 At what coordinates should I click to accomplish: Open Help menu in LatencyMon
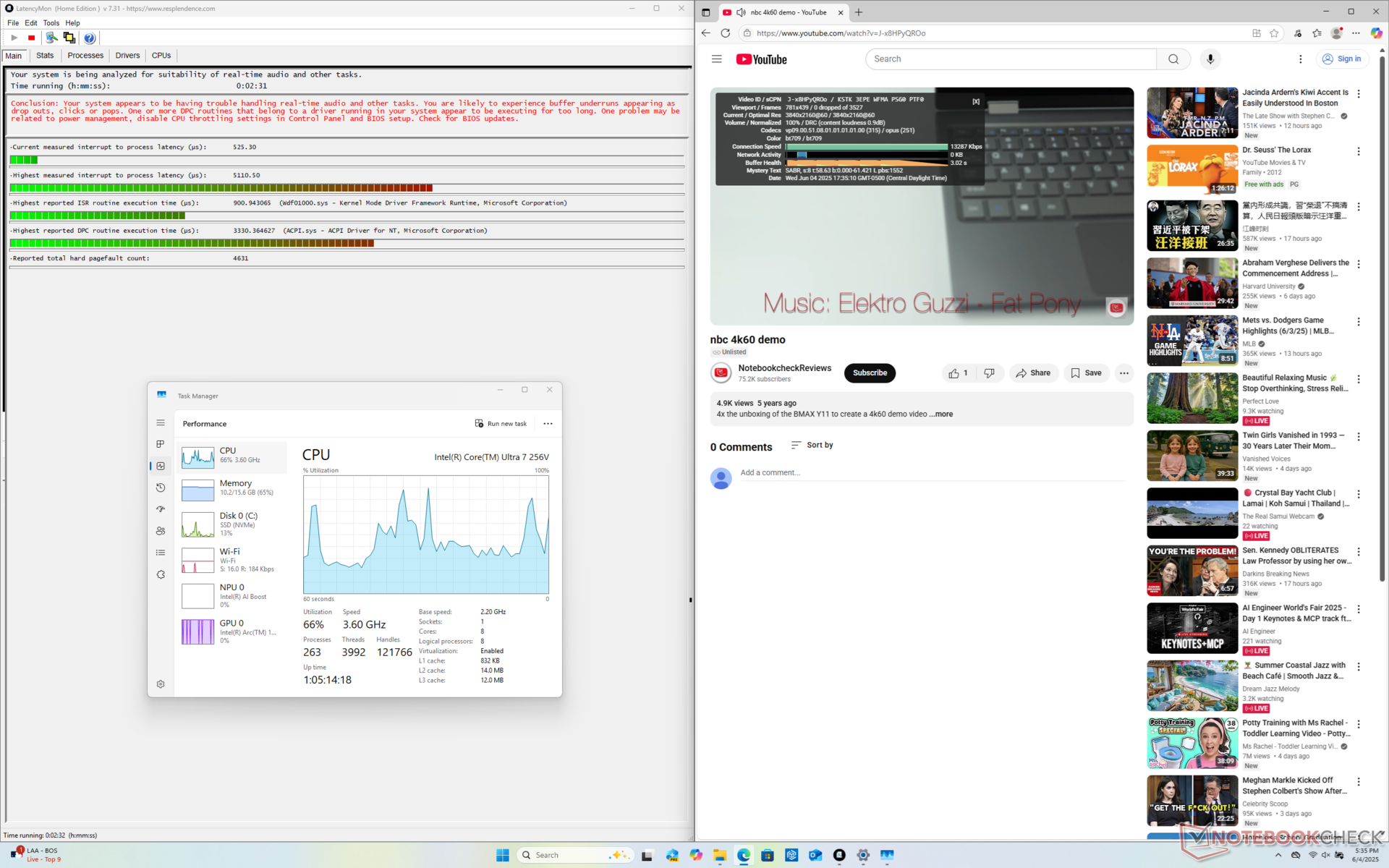pos(72,23)
